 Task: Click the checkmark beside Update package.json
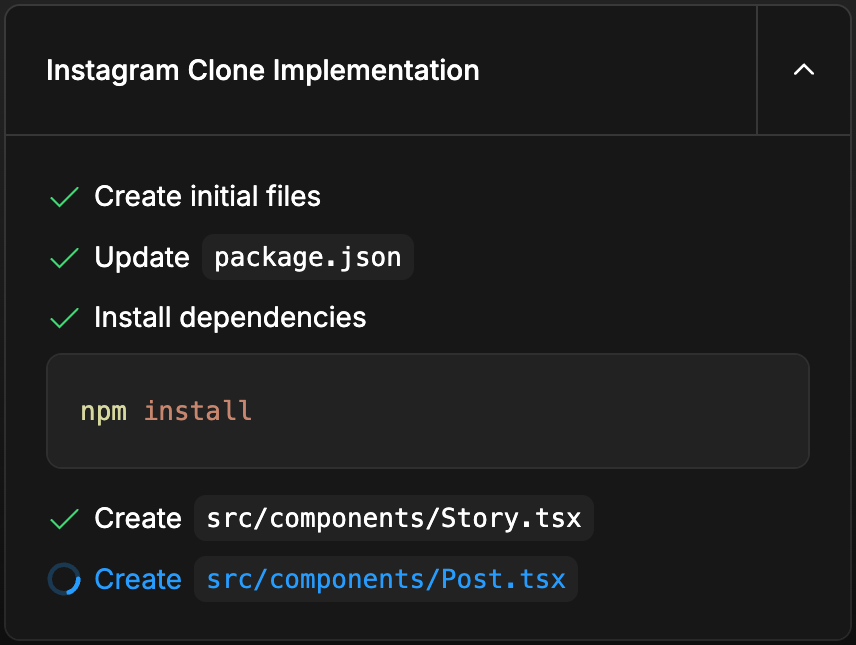point(64,258)
